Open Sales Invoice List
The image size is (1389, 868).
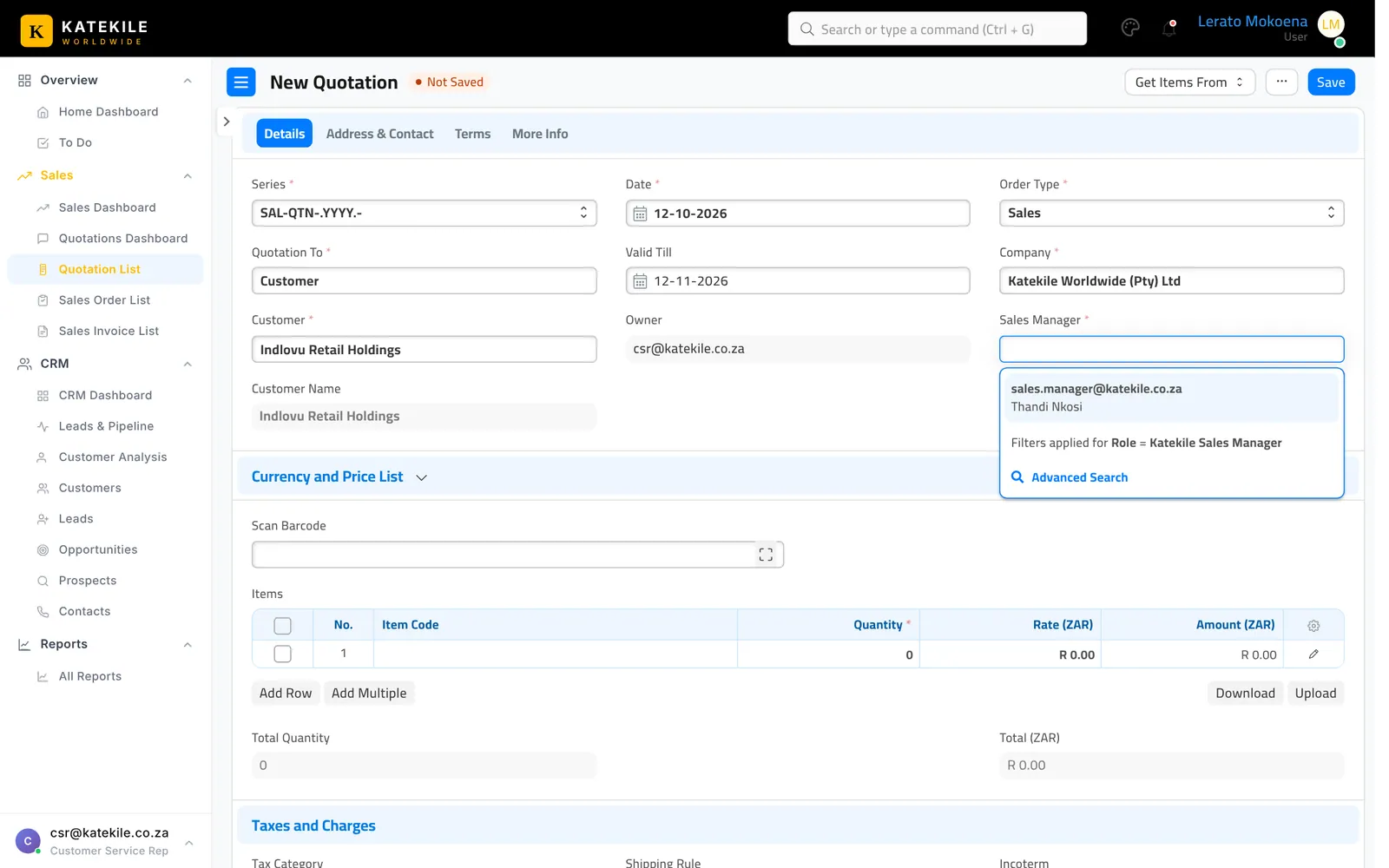[x=109, y=332]
